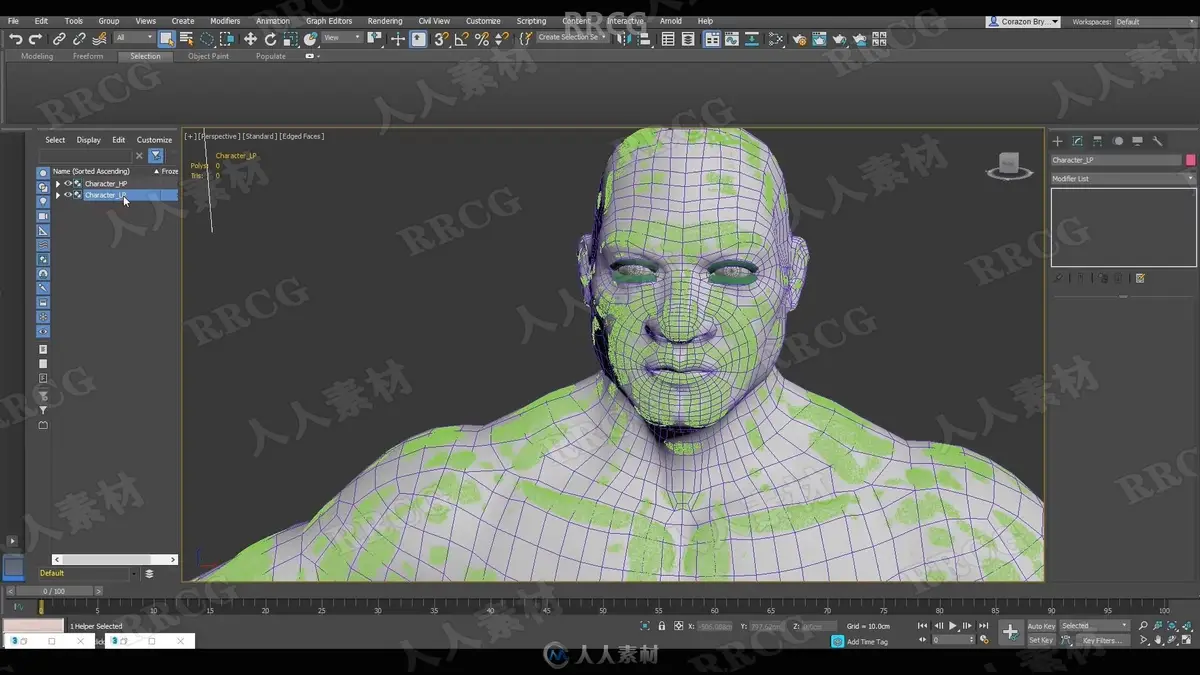Image resolution: width=1200 pixels, height=675 pixels.
Task: Open the Hierarchy panel icon
Action: tap(1097, 141)
